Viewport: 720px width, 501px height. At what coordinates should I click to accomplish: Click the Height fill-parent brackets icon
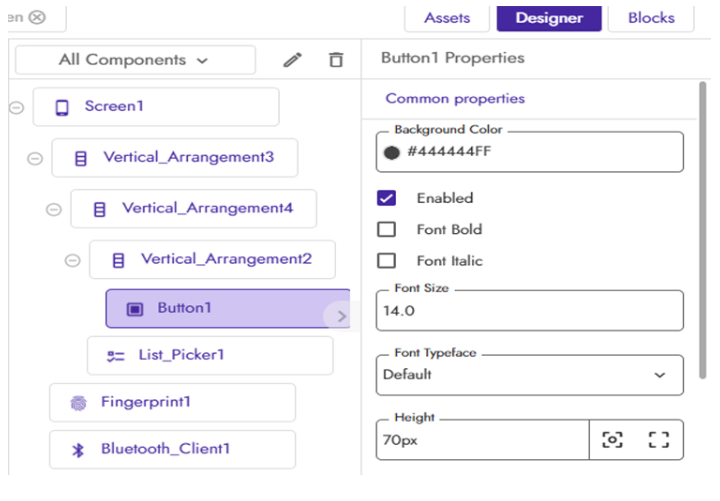pos(657,440)
